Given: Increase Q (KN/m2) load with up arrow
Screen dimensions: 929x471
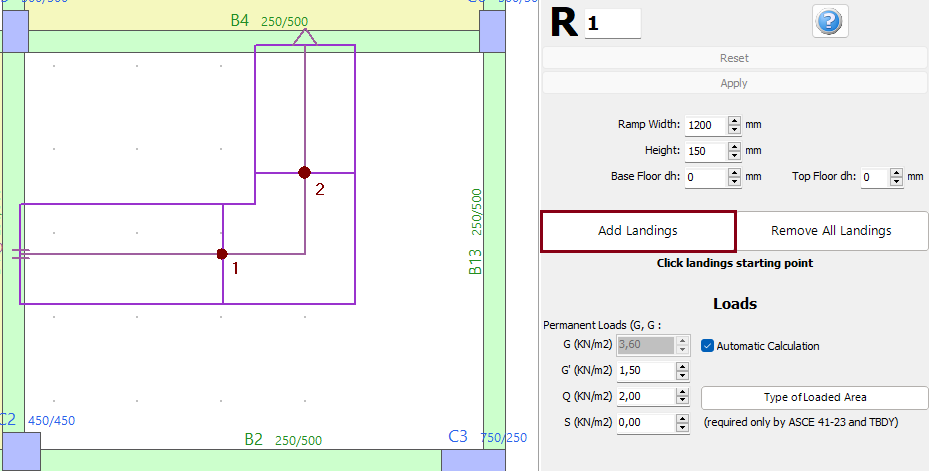Looking at the screenshot, I should tap(683, 391).
